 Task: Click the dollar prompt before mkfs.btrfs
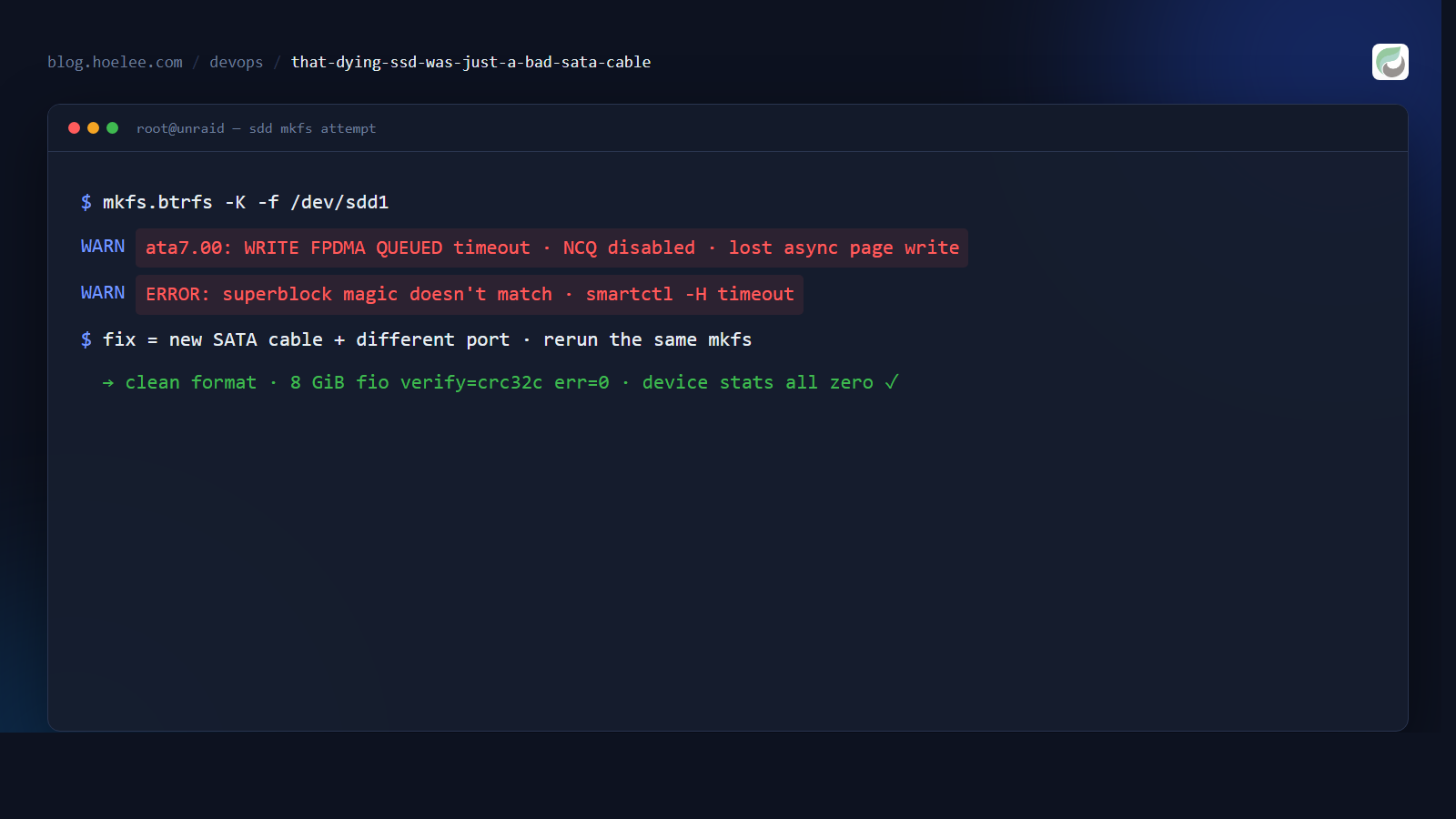(x=86, y=202)
